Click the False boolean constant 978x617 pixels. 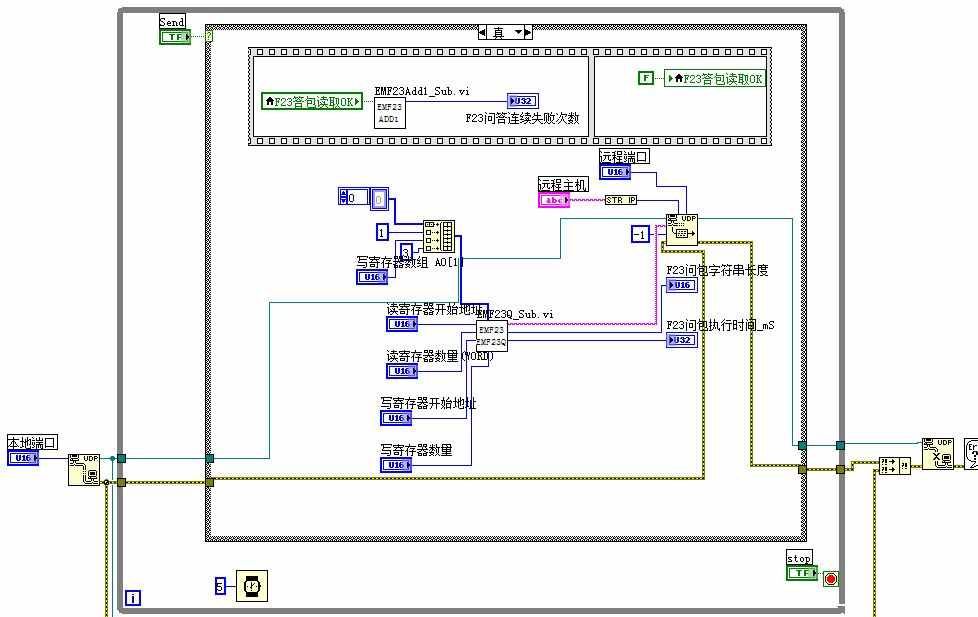(646, 78)
